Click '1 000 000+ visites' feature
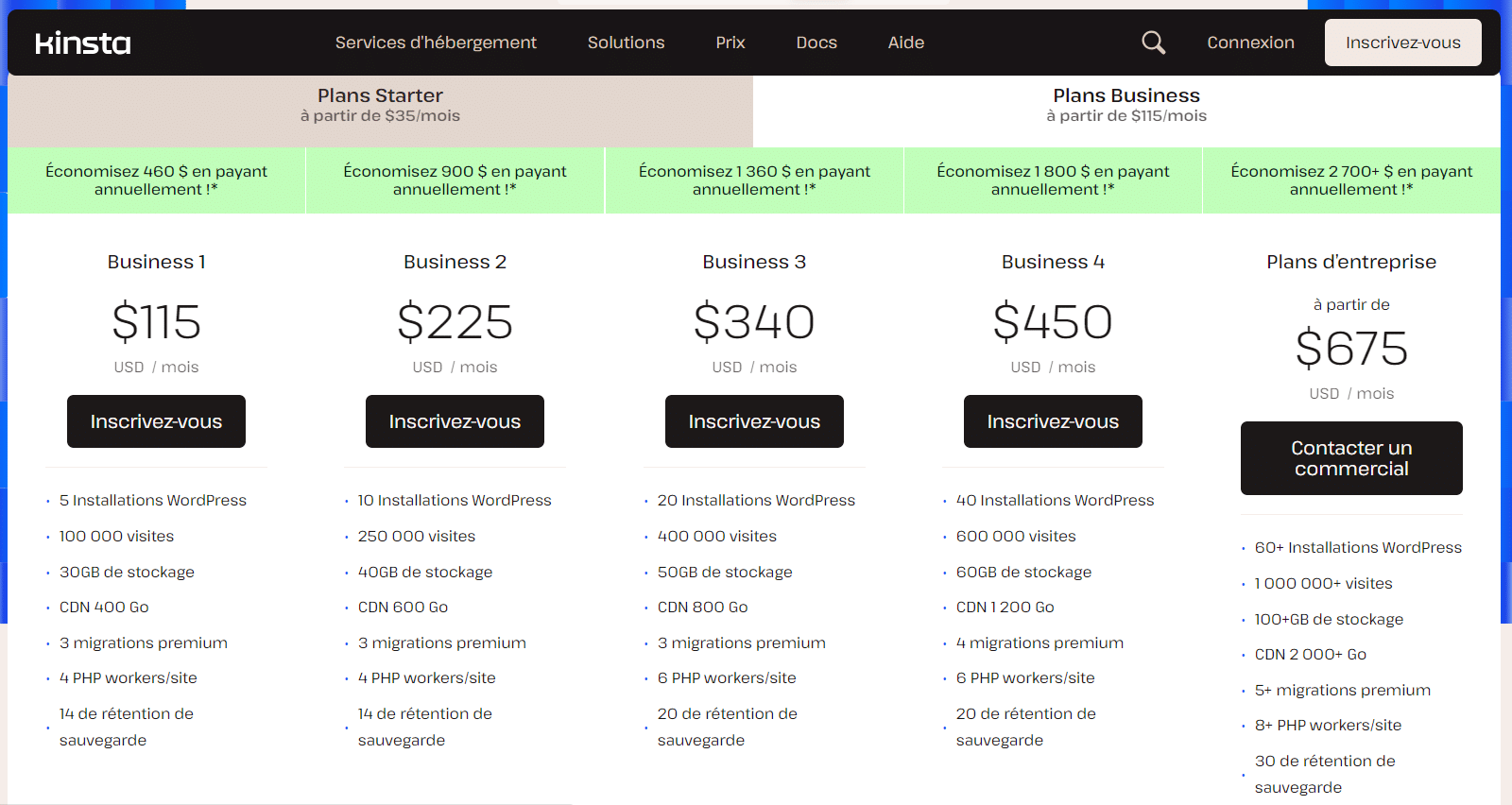This screenshot has height=805, width=1512. click(x=1323, y=583)
